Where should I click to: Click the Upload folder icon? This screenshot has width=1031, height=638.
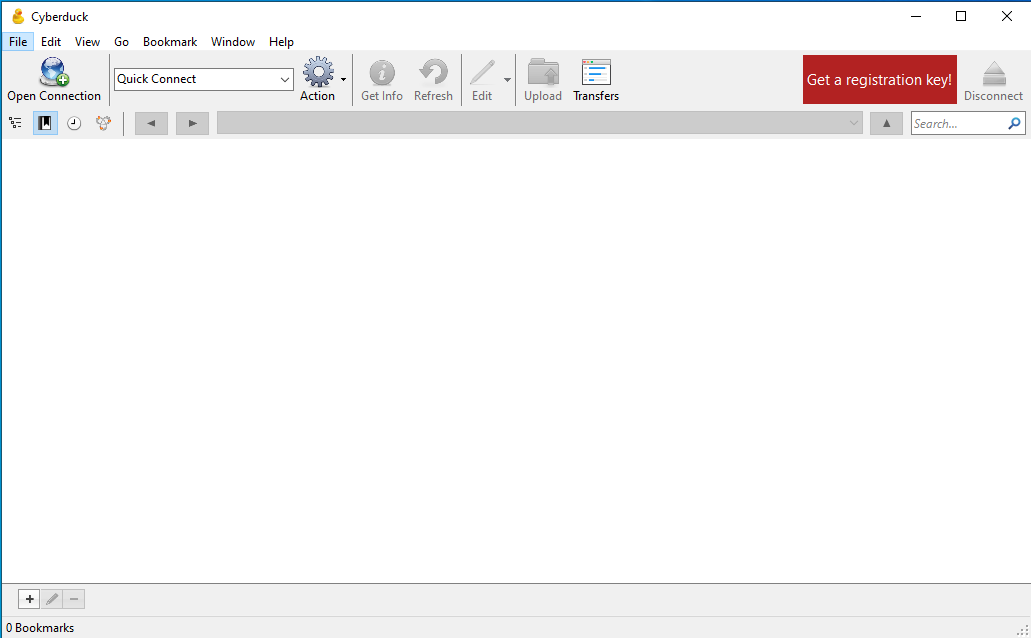click(x=543, y=72)
